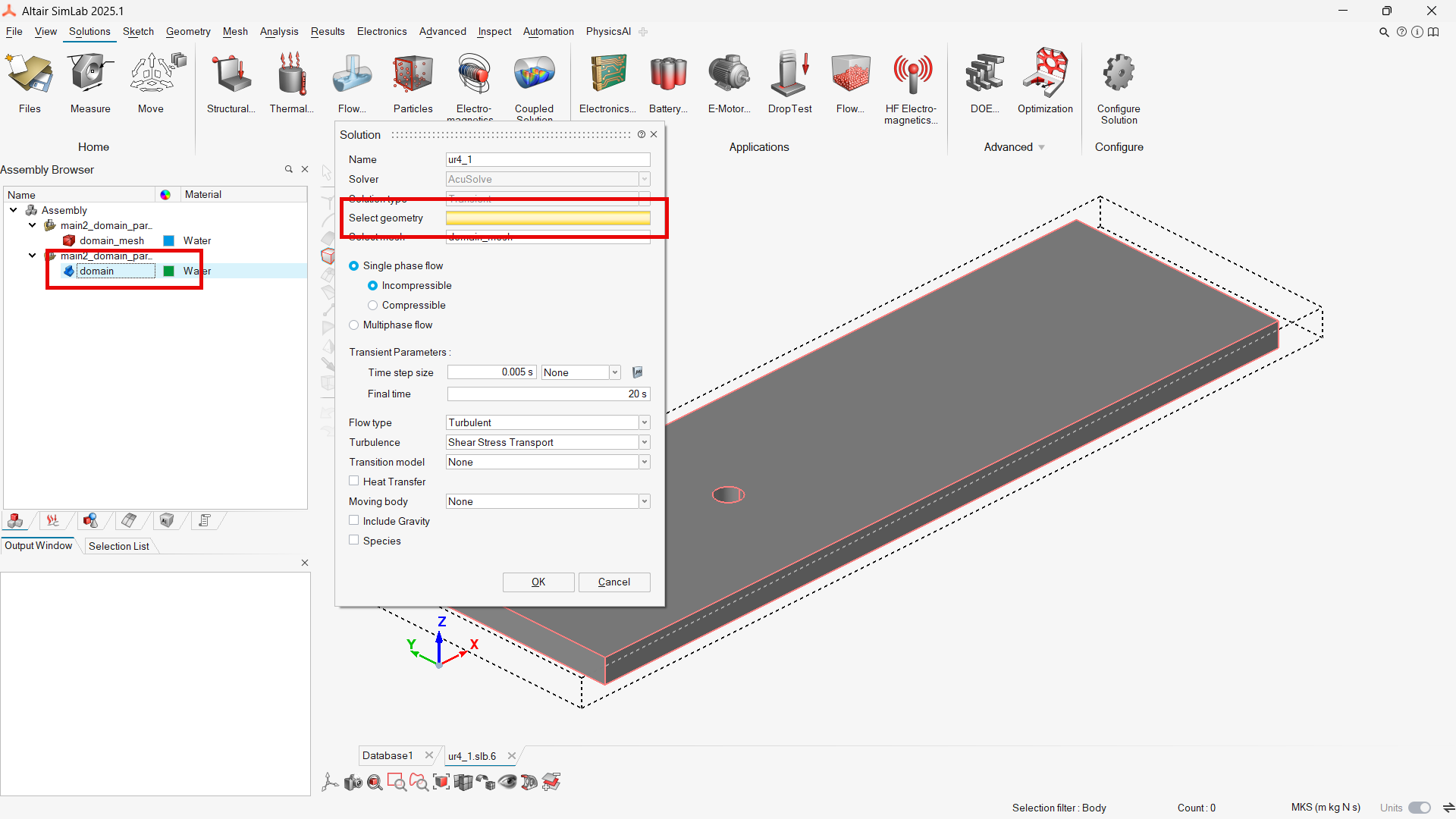Close the Solution dialog

[654, 134]
